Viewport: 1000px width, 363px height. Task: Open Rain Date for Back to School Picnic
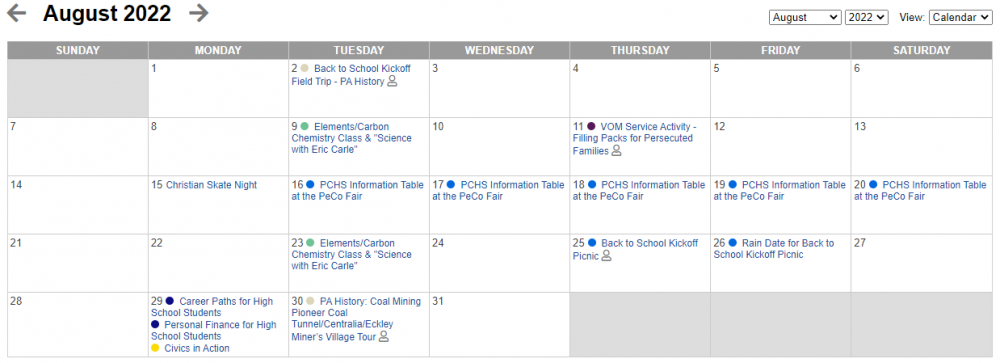[774, 249]
